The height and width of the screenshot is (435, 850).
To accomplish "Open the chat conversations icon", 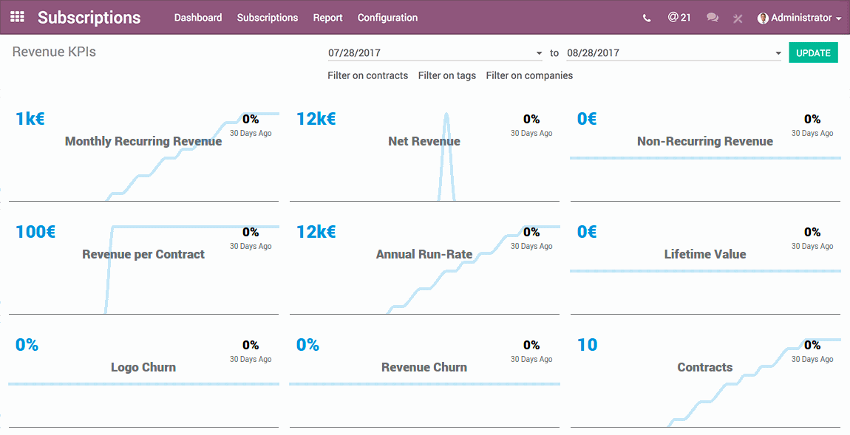I will click(x=712, y=18).
